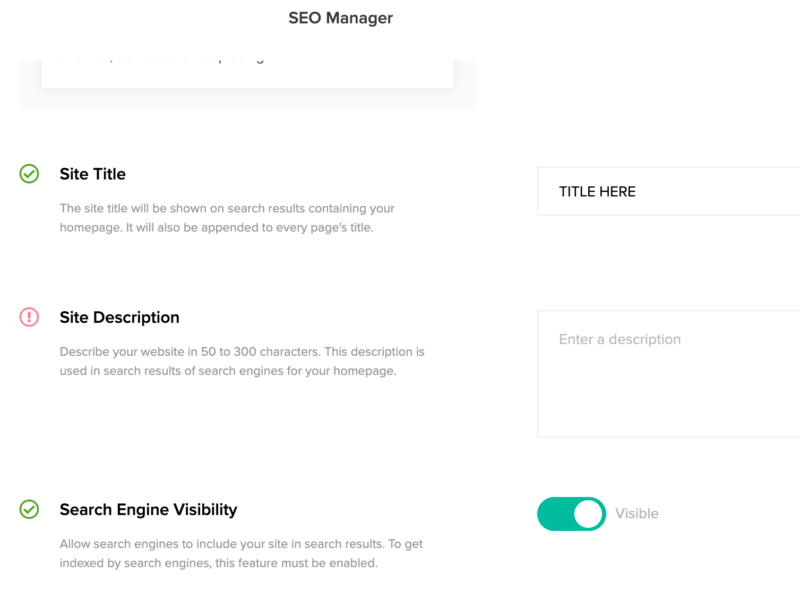
Task: Click the green checkmark beside Search Engine Visibility
Action: point(30,509)
